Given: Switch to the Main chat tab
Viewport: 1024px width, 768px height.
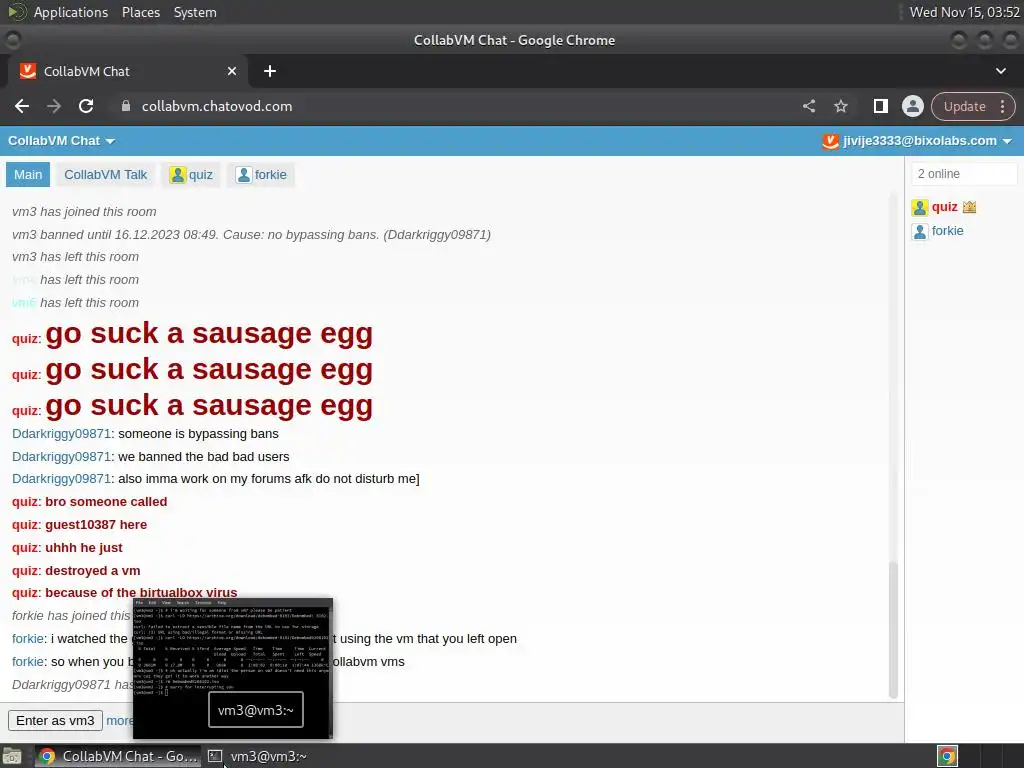Looking at the screenshot, I should click(x=28, y=175).
